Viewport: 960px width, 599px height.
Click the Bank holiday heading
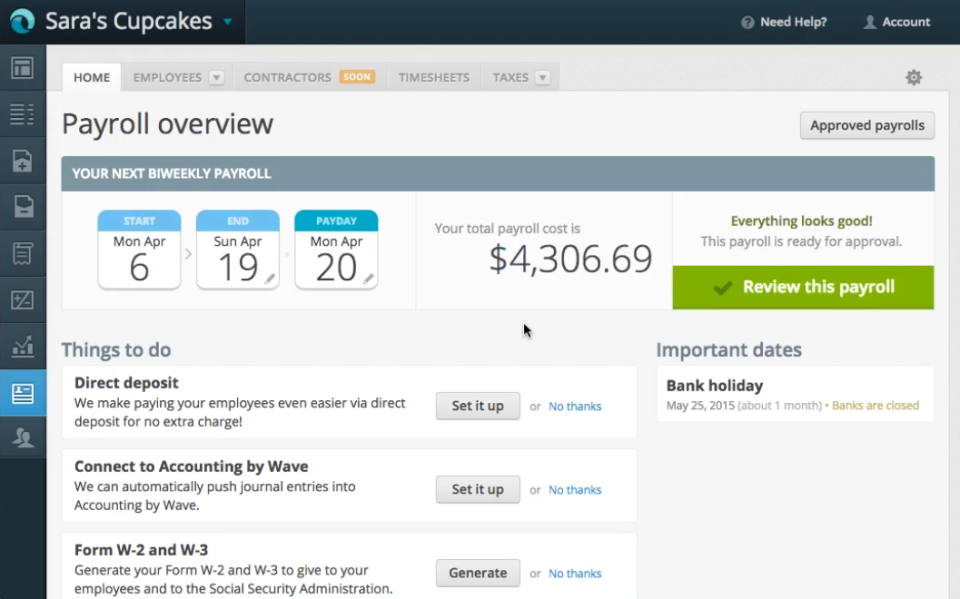click(x=714, y=386)
